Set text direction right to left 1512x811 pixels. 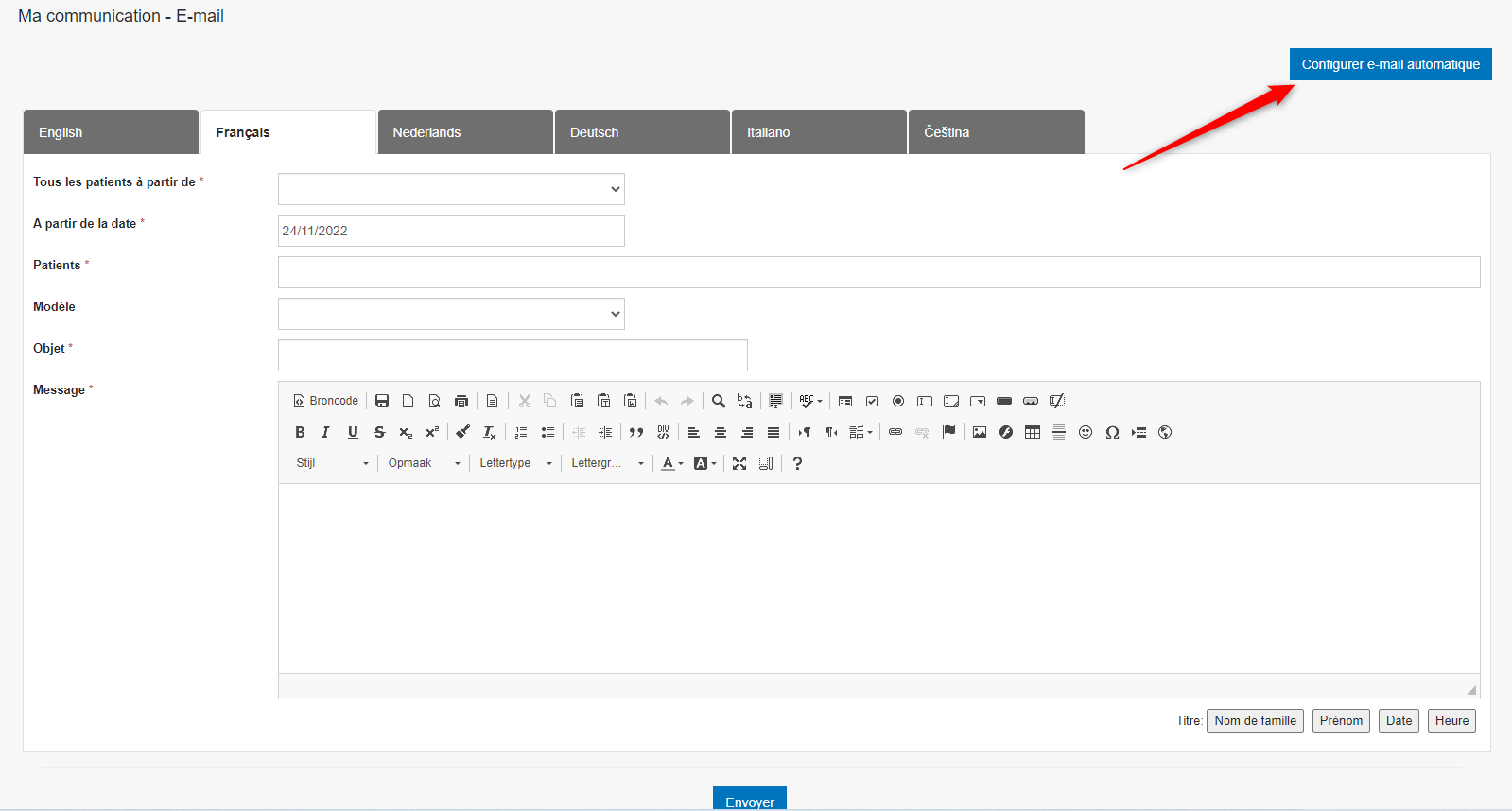point(831,432)
